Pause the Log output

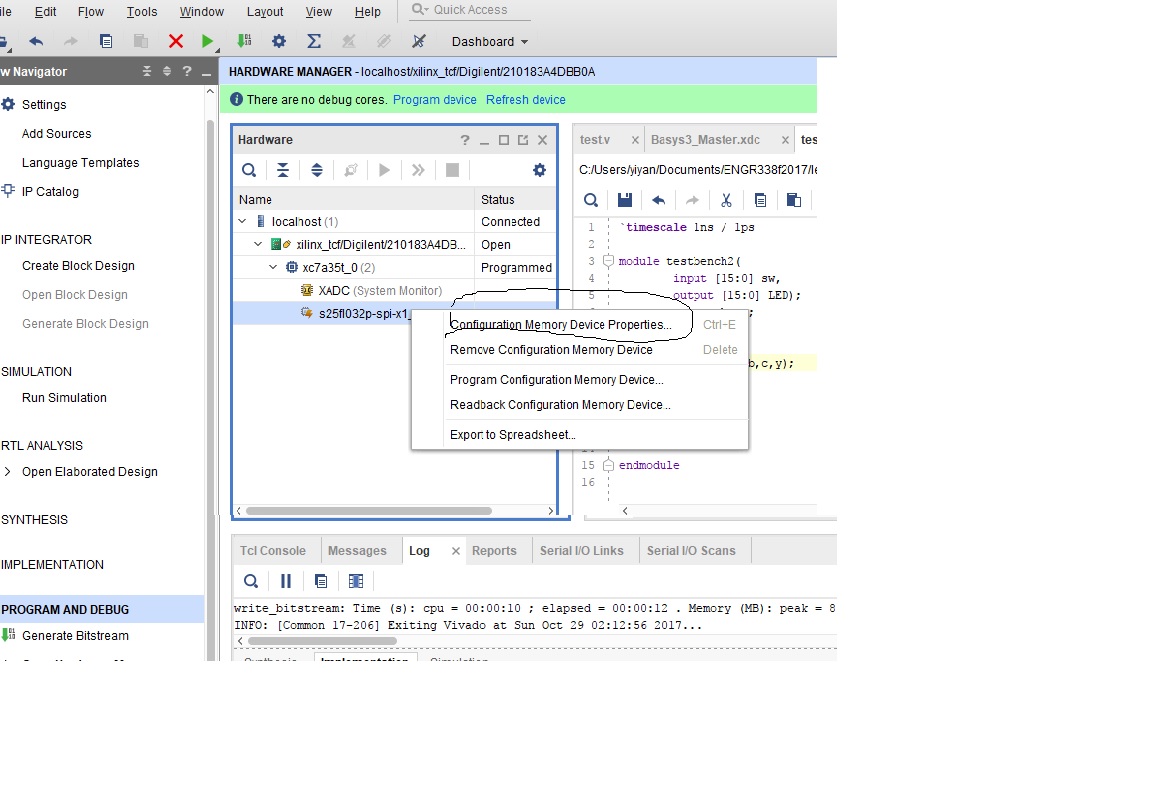[x=285, y=581]
